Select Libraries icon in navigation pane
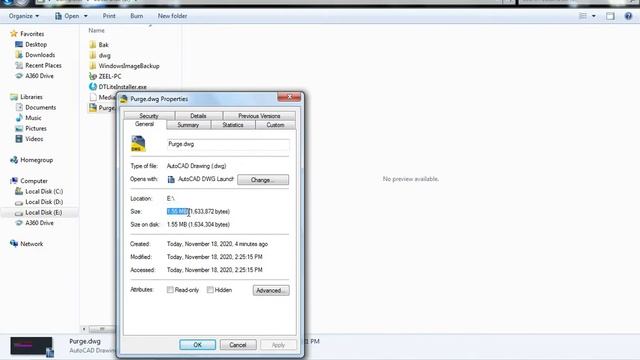Image resolution: width=640 pixels, height=360 pixels. point(14,97)
